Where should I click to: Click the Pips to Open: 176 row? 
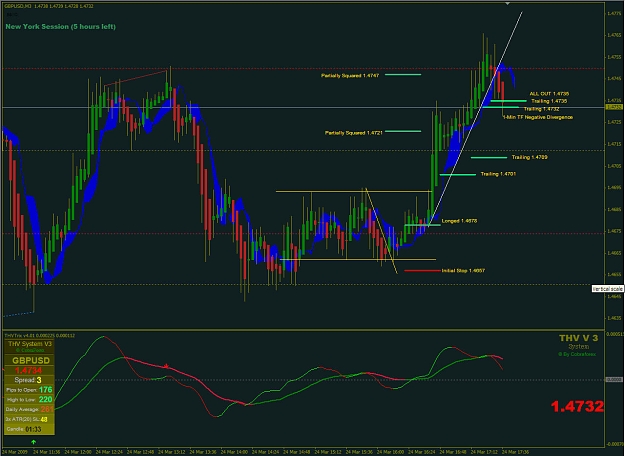pyautogui.click(x=29, y=390)
